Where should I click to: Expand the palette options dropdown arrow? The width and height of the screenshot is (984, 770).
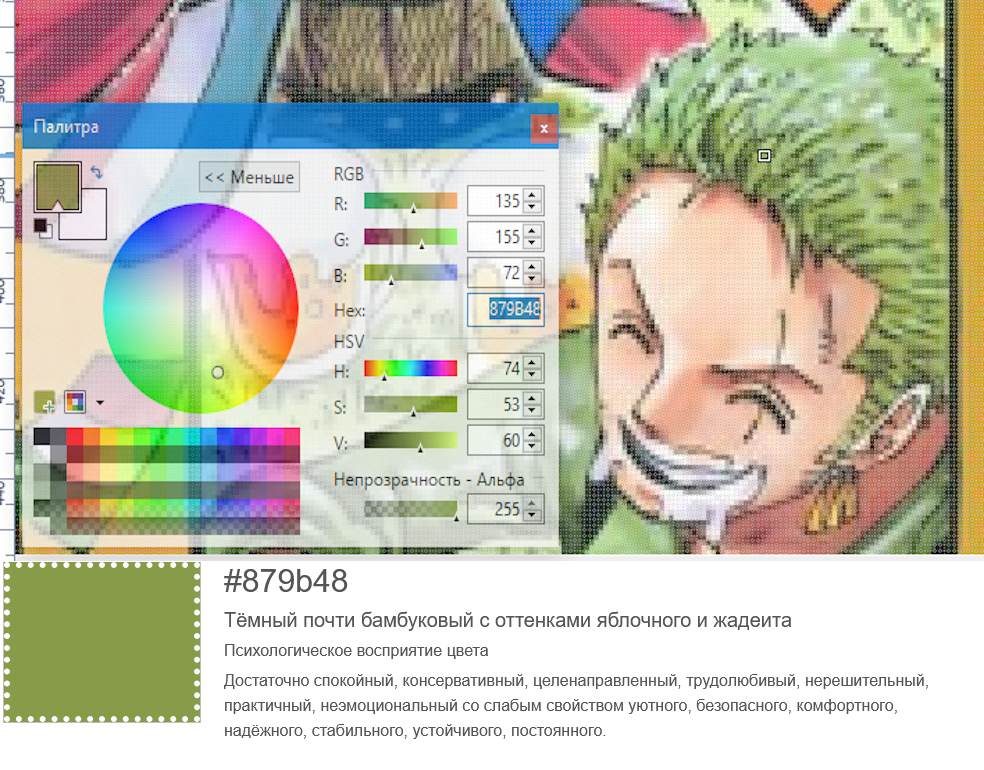tap(100, 403)
